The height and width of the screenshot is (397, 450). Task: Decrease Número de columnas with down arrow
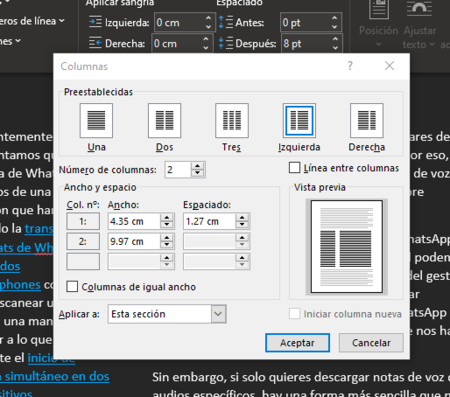click(x=198, y=173)
